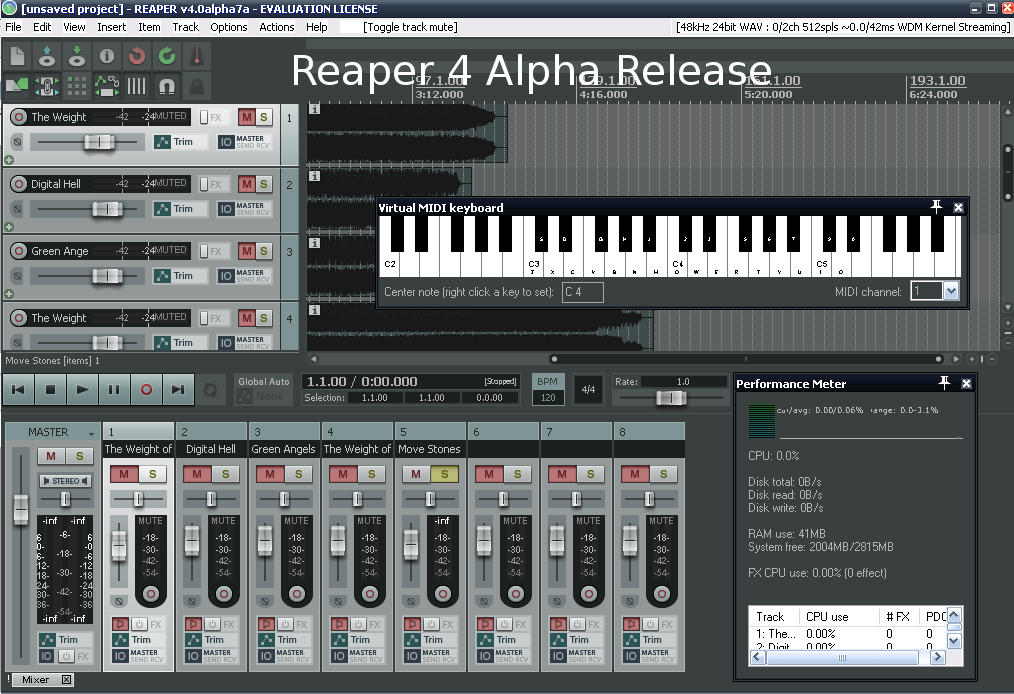The width and height of the screenshot is (1014, 694).
Task: Open the Track menu
Action: coord(186,27)
